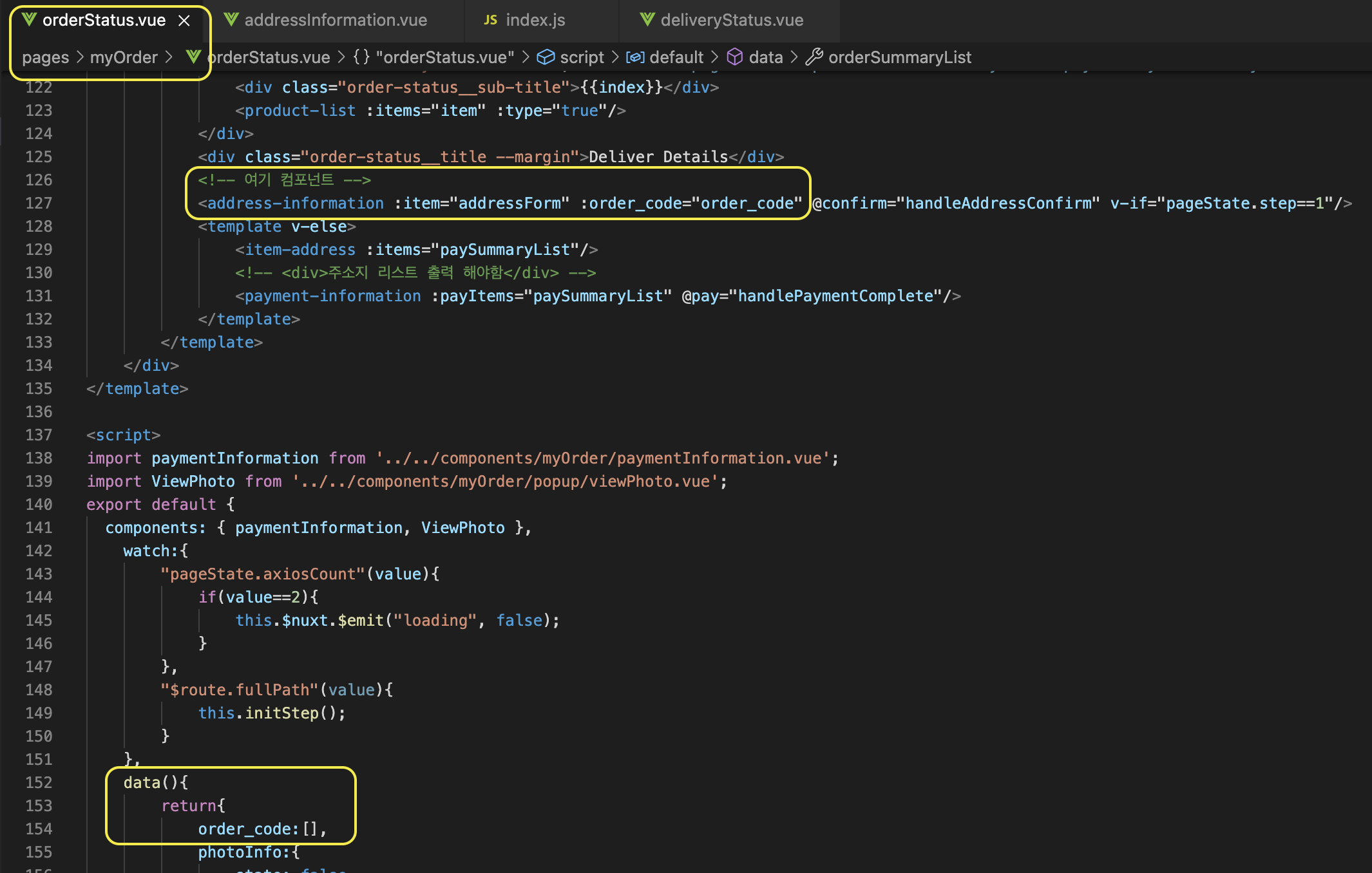
Task: Click 'this.$nuxt.$emit' on line 145
Action: pos(310,620)
